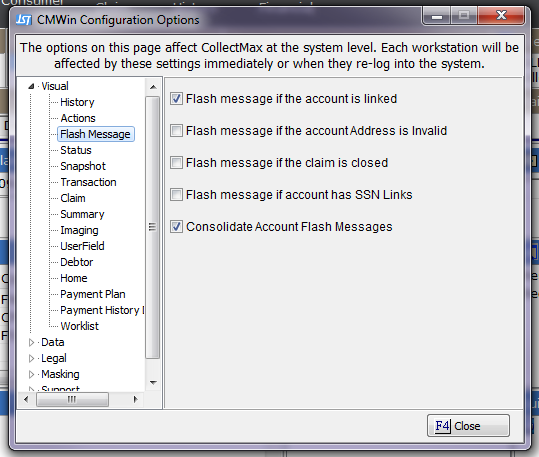Select Transaction in the tree
The width and height of the screenshot is (539, 457).
(88, 182)
